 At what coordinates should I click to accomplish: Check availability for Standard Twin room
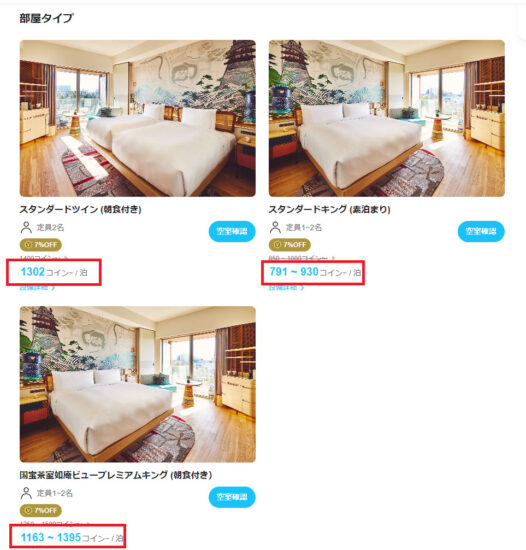coord(232,231)
